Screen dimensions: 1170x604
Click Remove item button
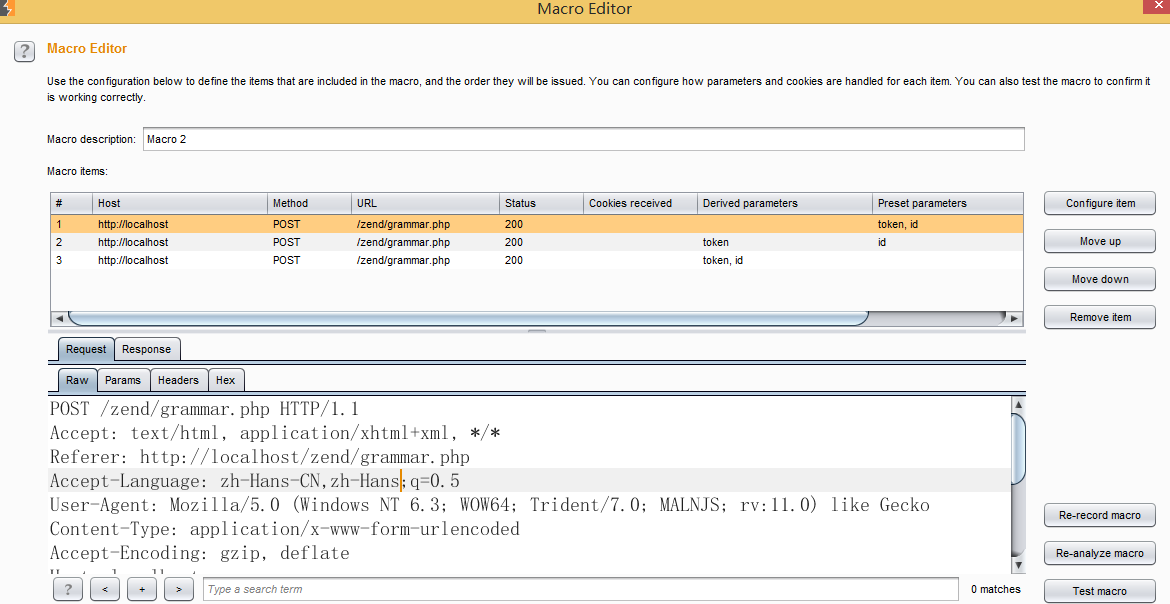[x=1100, y=317]
